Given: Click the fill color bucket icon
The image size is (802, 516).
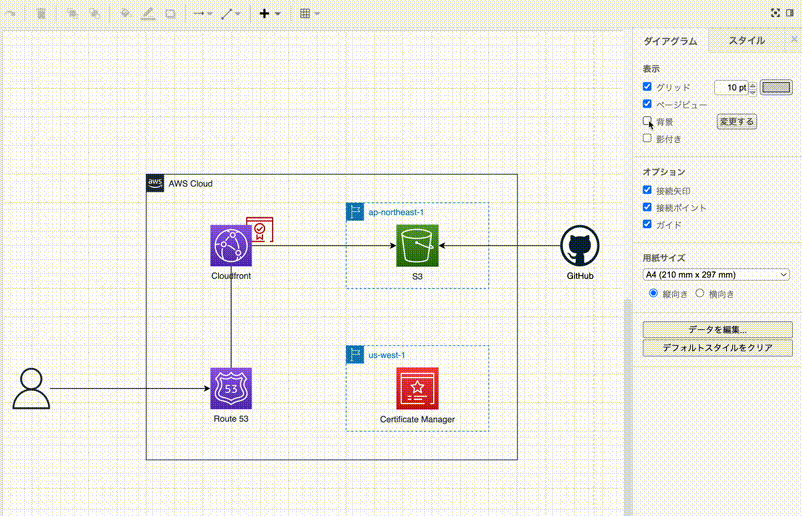Looking at the screenshot, I should [125, 14].
